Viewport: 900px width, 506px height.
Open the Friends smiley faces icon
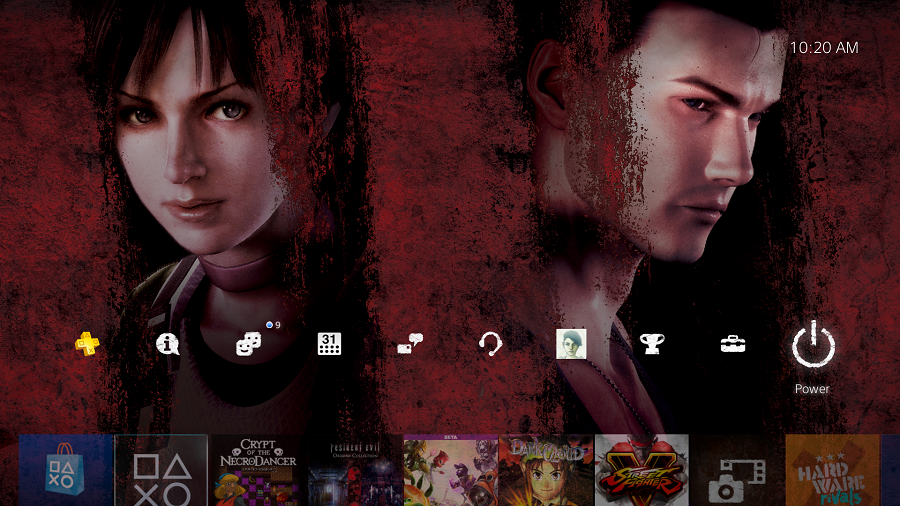249,344
